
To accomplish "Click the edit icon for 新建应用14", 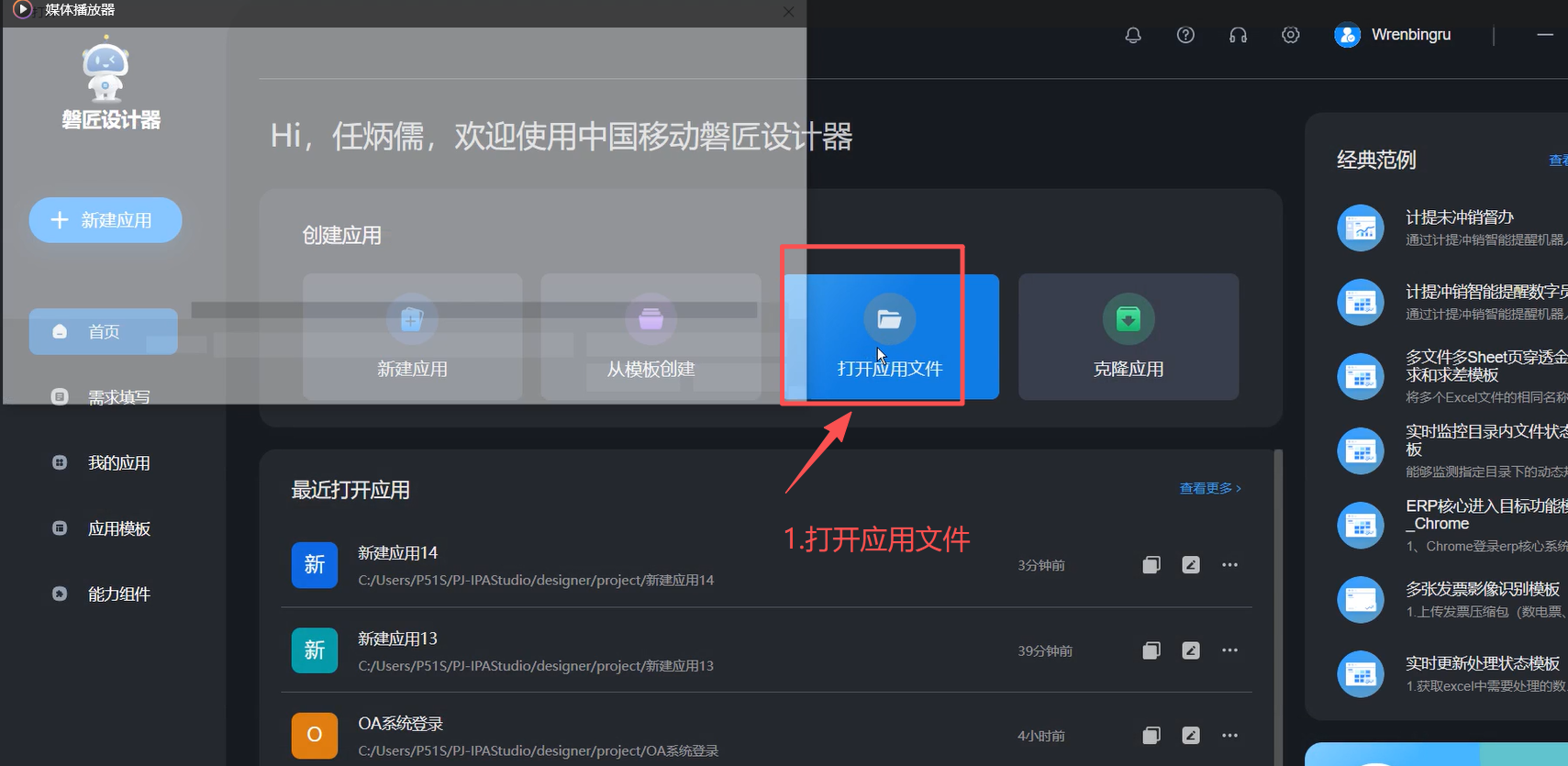I will (x=1191, y=565).
